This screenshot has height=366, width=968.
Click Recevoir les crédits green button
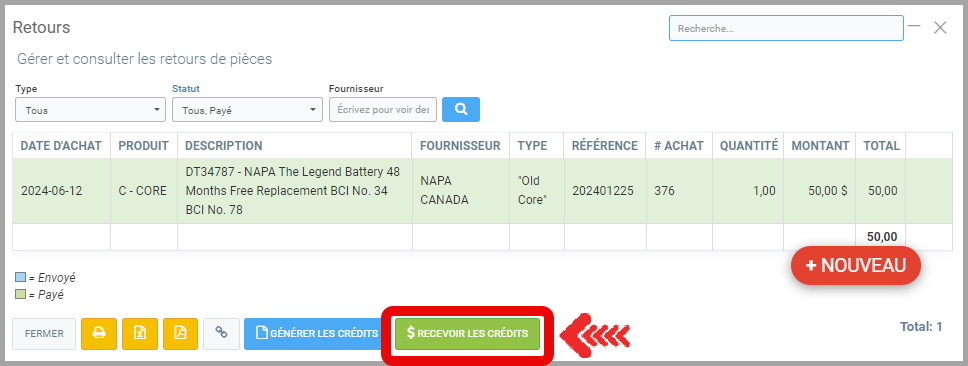[x=467, y=334]
